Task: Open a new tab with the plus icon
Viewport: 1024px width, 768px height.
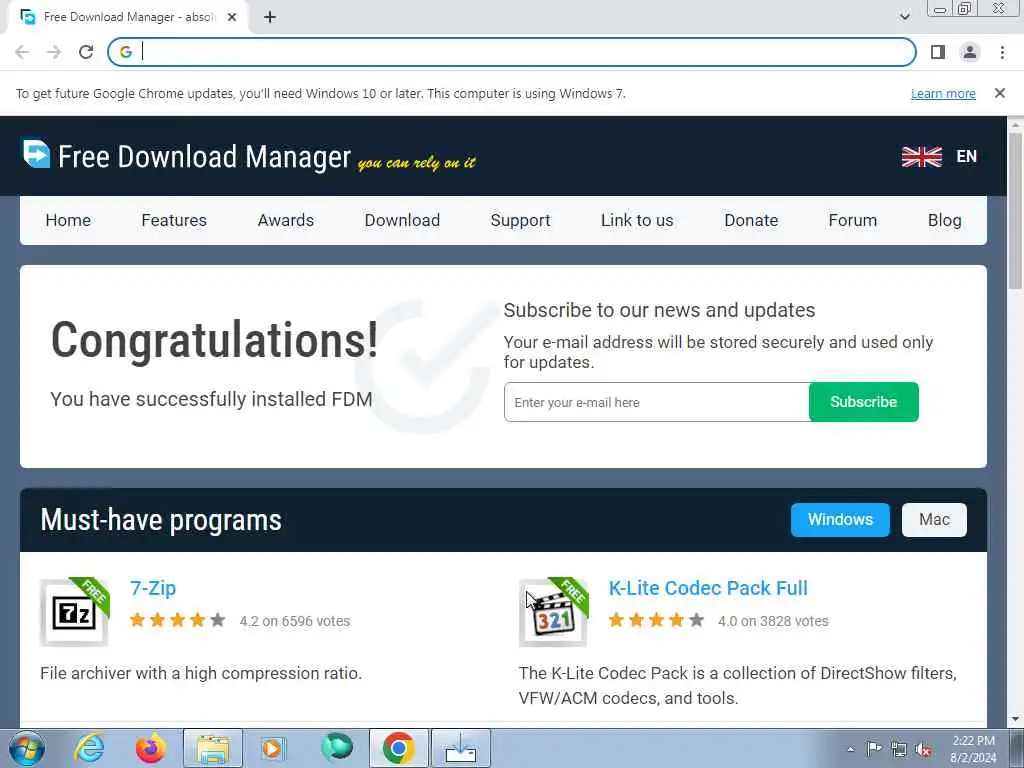Action: pyautogui.click(x=270, y=18)
